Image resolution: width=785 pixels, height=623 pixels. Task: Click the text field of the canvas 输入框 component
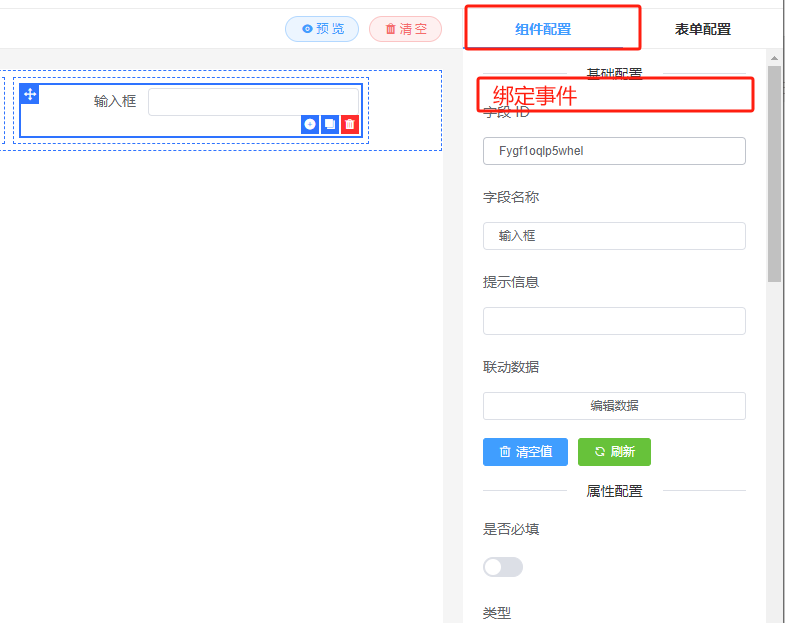(253, 102)
